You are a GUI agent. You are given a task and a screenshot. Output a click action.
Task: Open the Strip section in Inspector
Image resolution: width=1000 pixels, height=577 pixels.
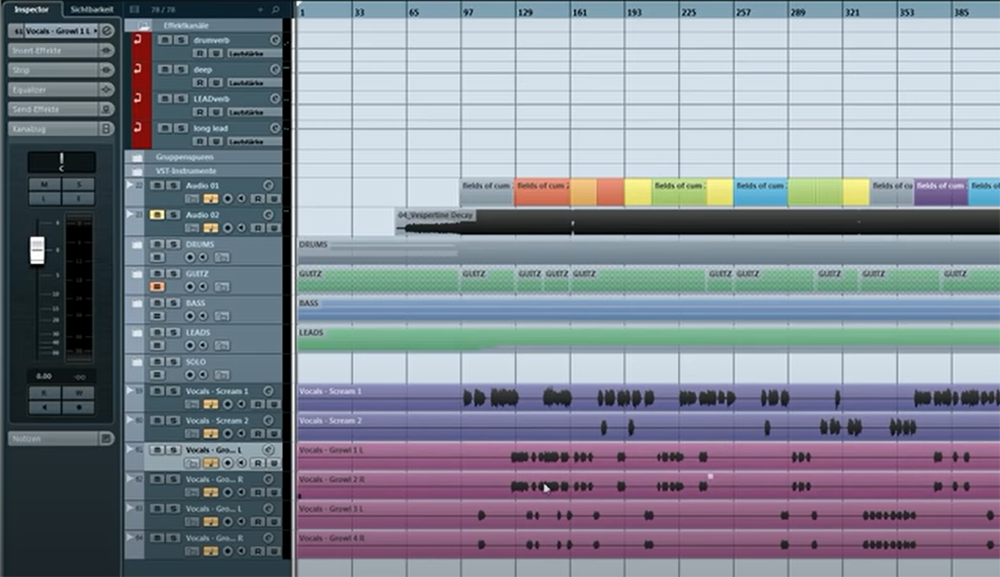[x=54, y=69]
